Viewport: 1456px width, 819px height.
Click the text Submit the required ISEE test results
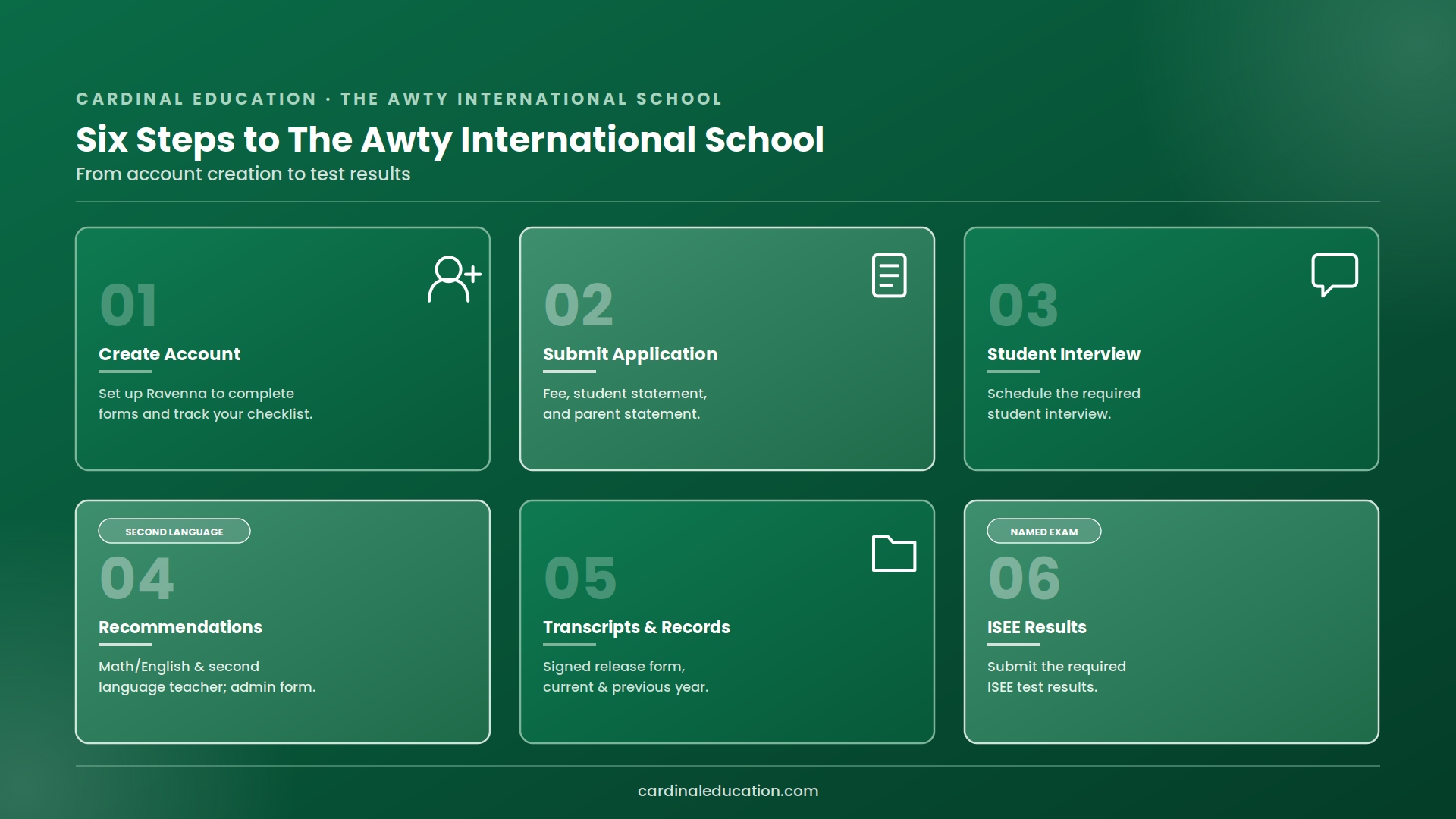[1056, 676]
